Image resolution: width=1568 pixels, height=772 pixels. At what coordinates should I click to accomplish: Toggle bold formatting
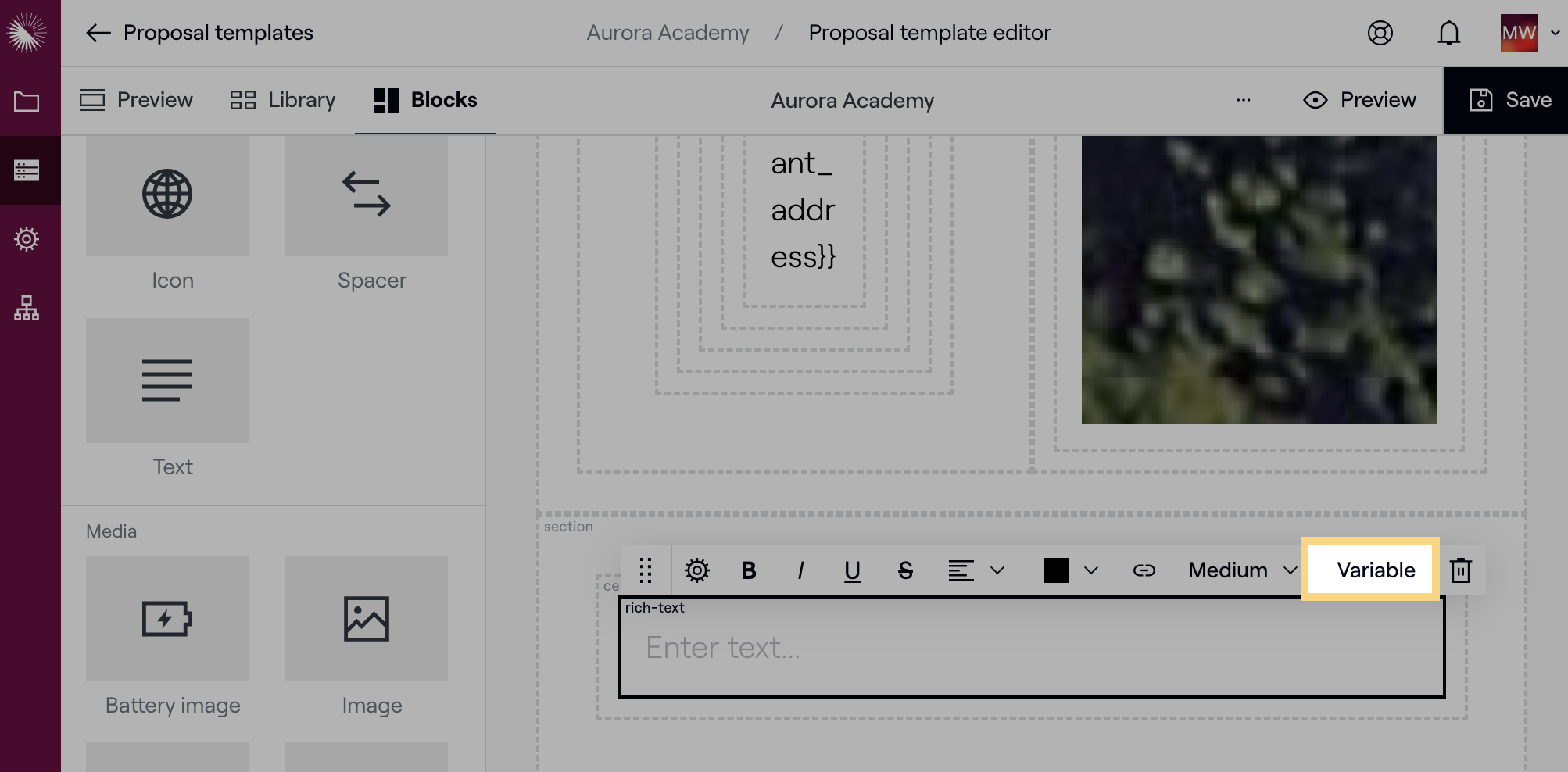[748, 570]
